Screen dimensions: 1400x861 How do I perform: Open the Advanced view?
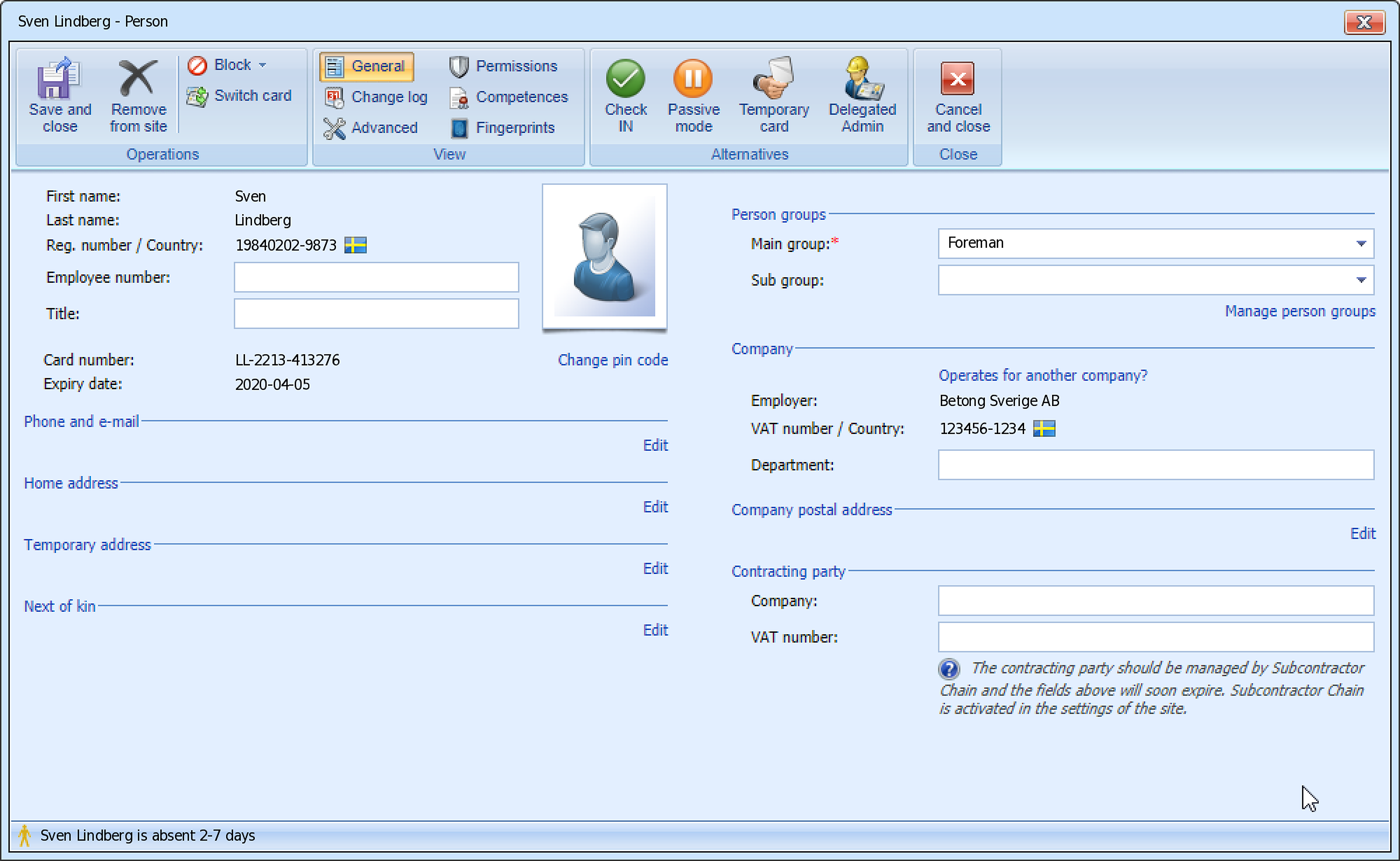[x=371, y=128]
